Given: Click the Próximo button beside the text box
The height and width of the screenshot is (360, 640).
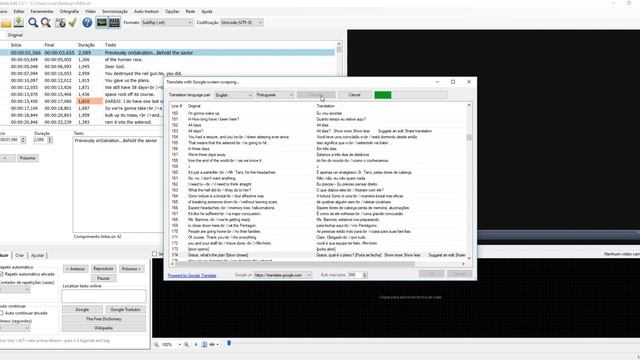Looking at the screenshot, I should click(27, 158).
